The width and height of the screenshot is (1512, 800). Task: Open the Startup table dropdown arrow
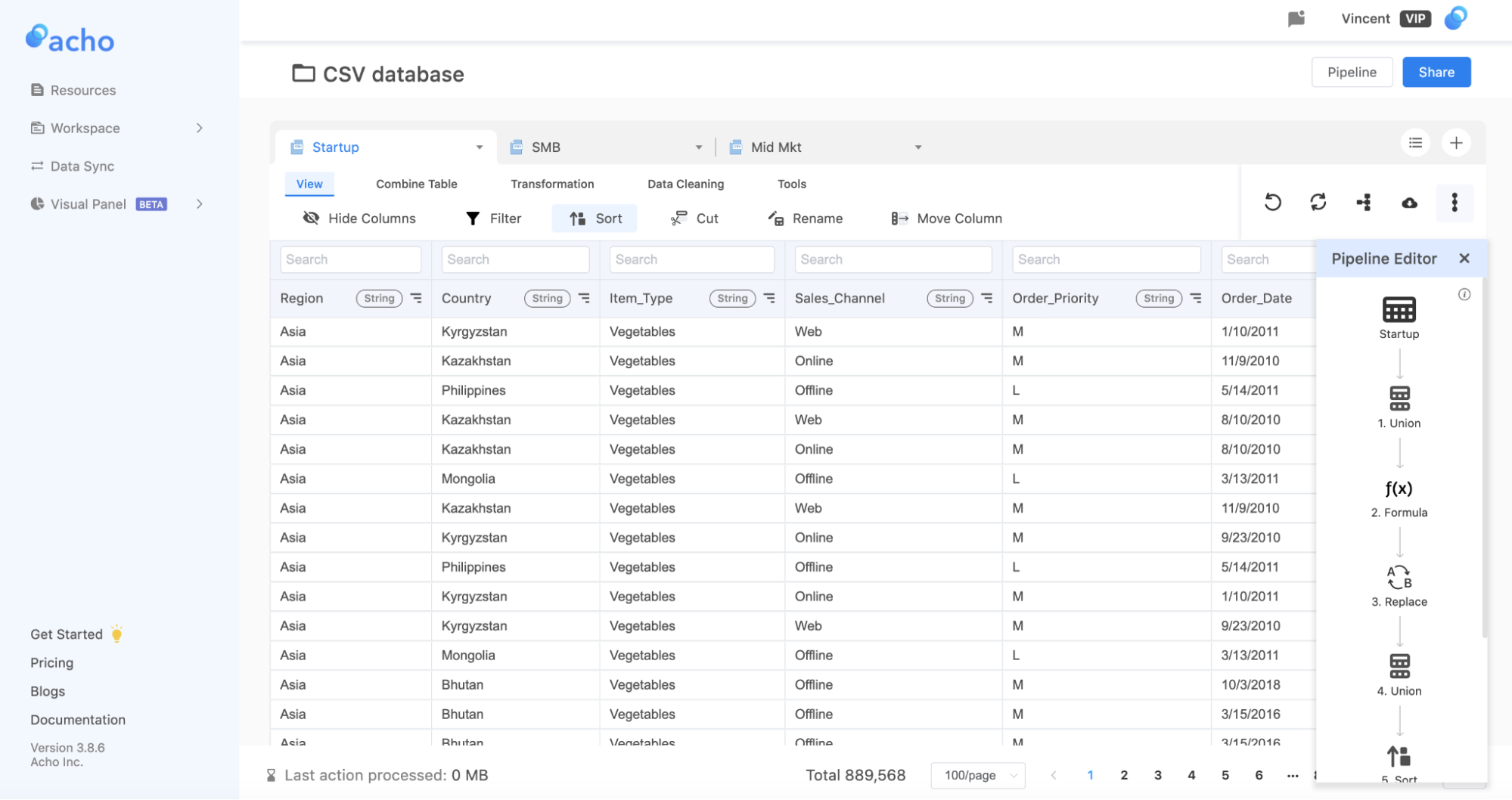coord(480,147)
